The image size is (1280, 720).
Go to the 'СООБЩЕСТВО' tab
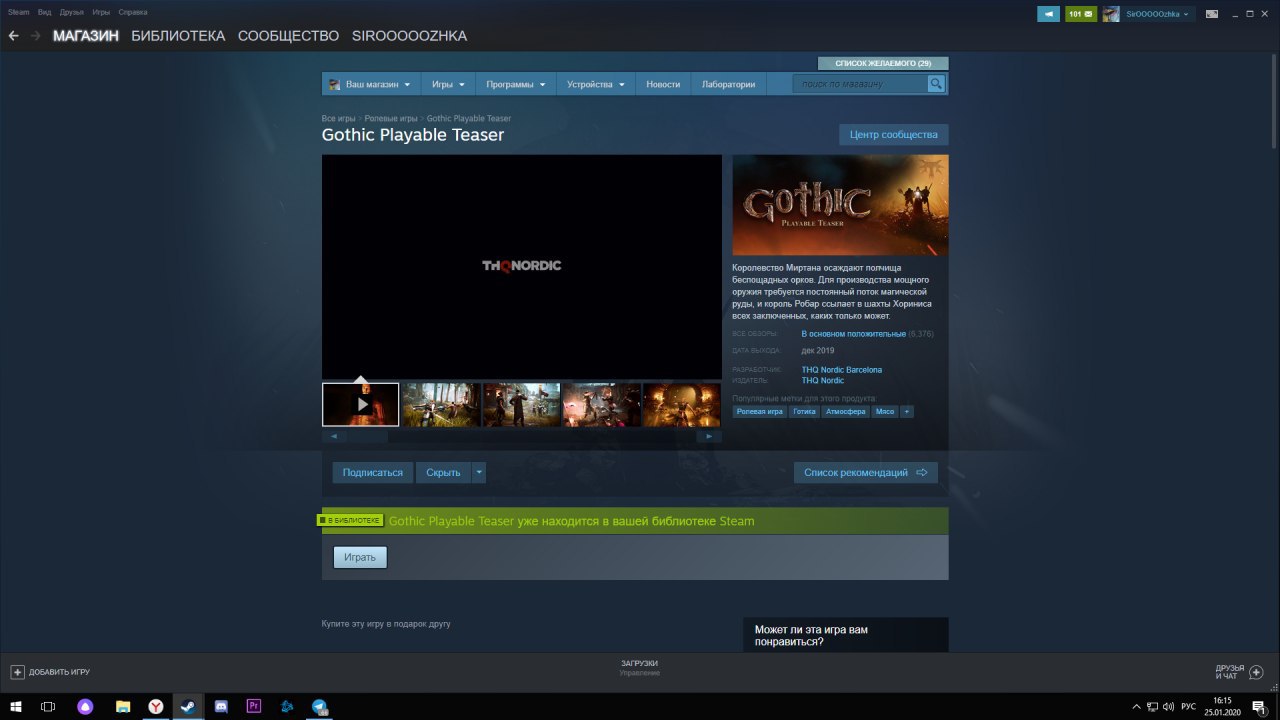pyautogui.click(x=288, y=36)
